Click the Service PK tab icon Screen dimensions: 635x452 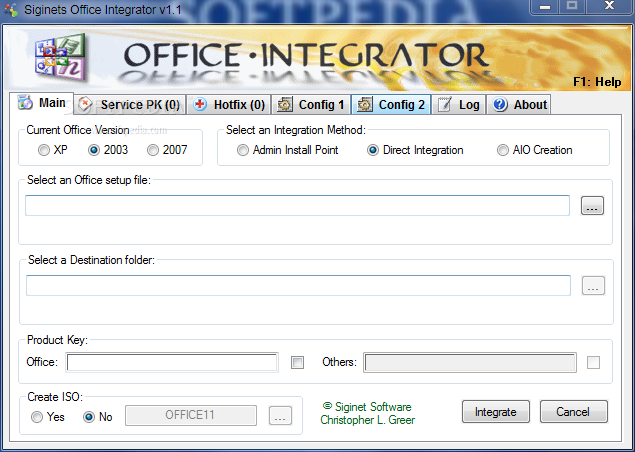point(85,104)
